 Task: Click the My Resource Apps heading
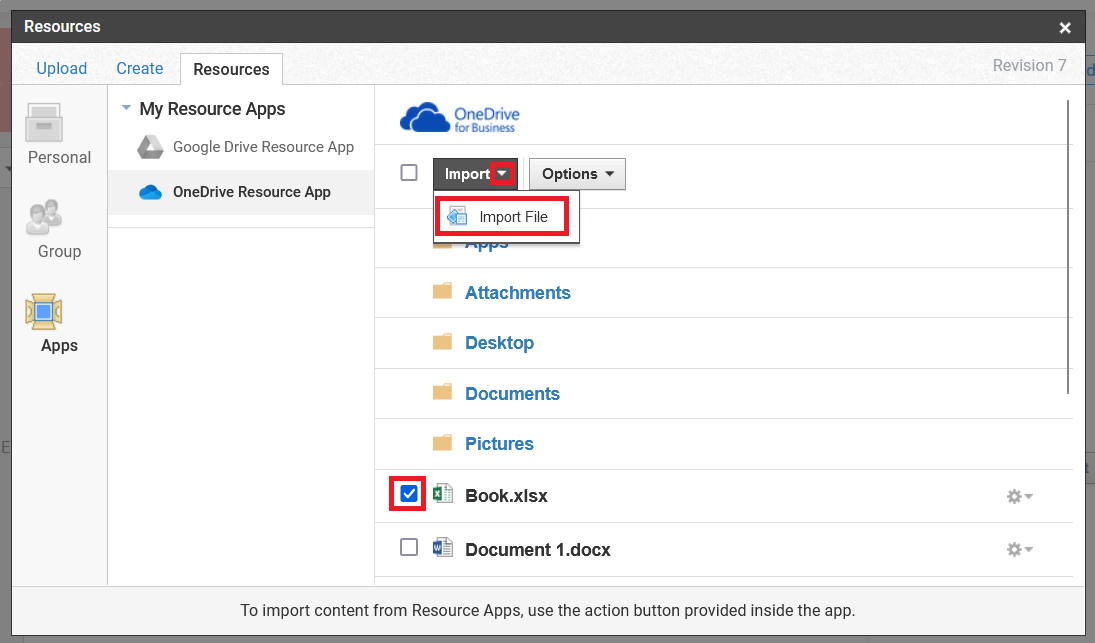212,109
